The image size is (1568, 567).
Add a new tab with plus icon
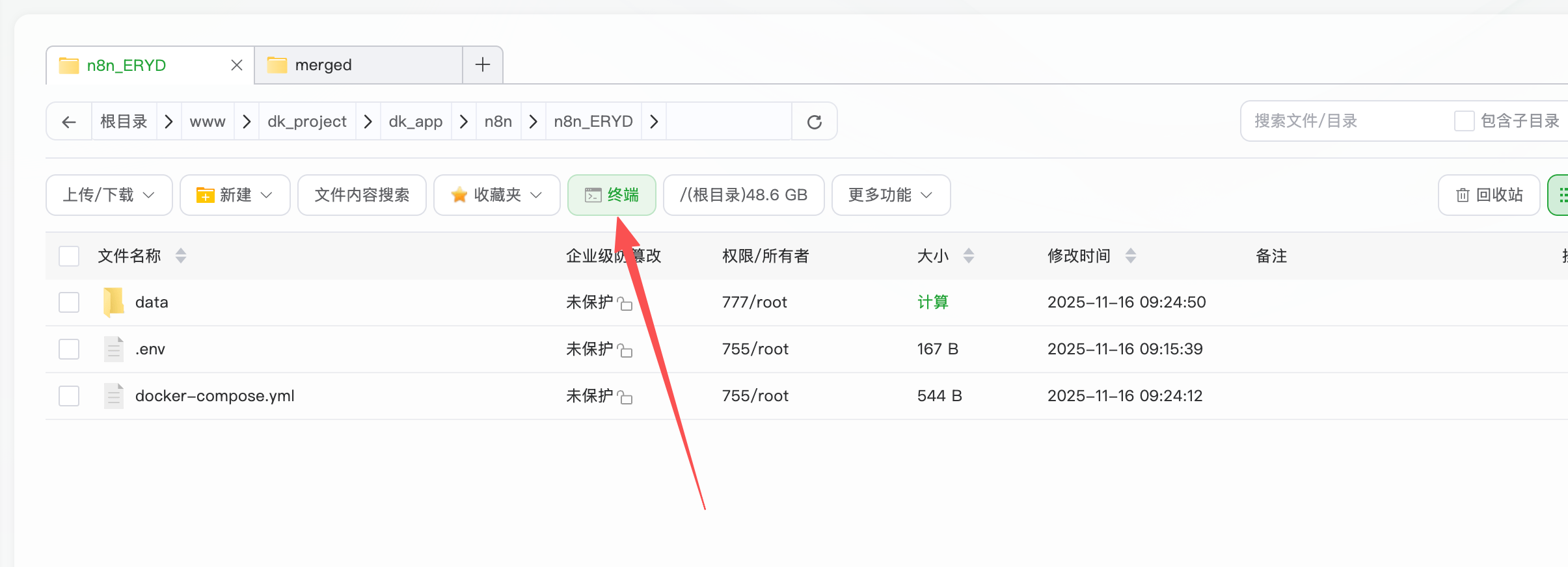tap(482, 65)
